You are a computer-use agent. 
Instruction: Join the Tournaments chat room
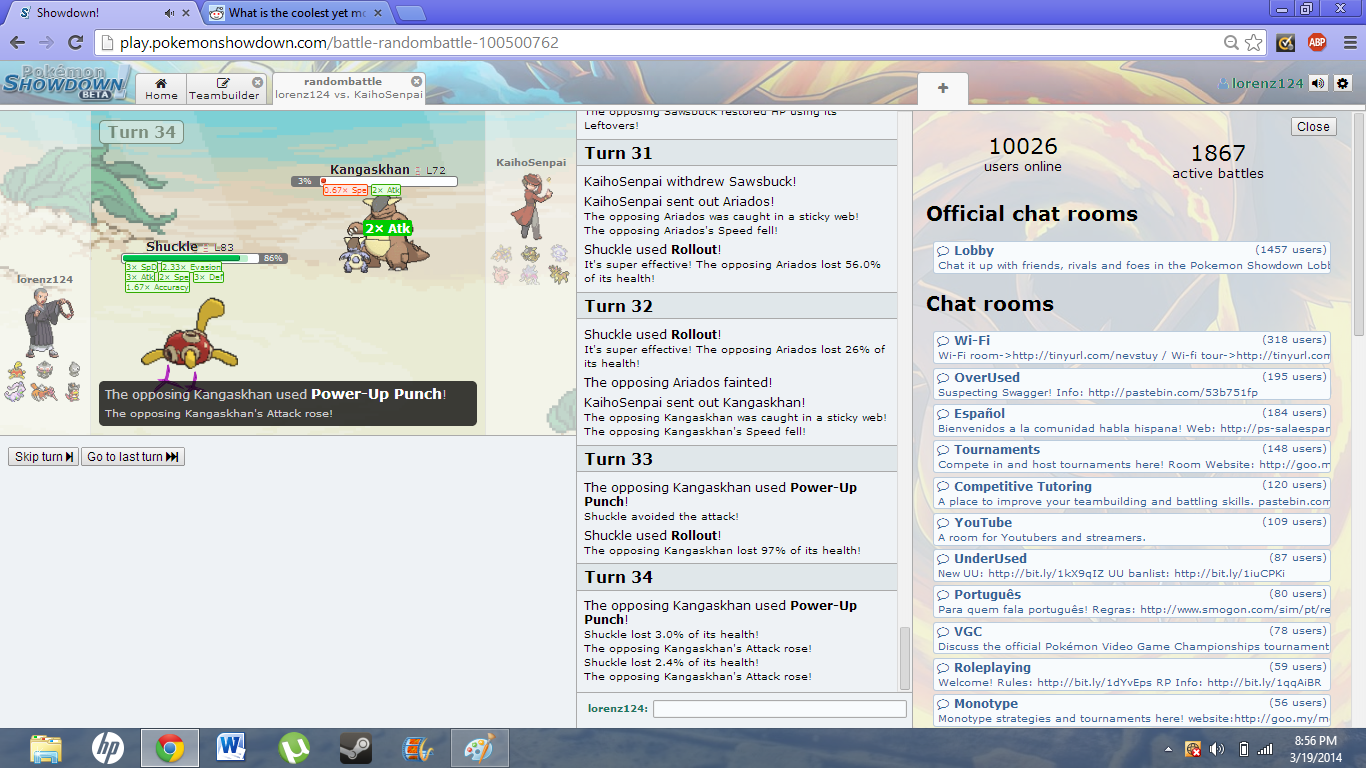1132,457
